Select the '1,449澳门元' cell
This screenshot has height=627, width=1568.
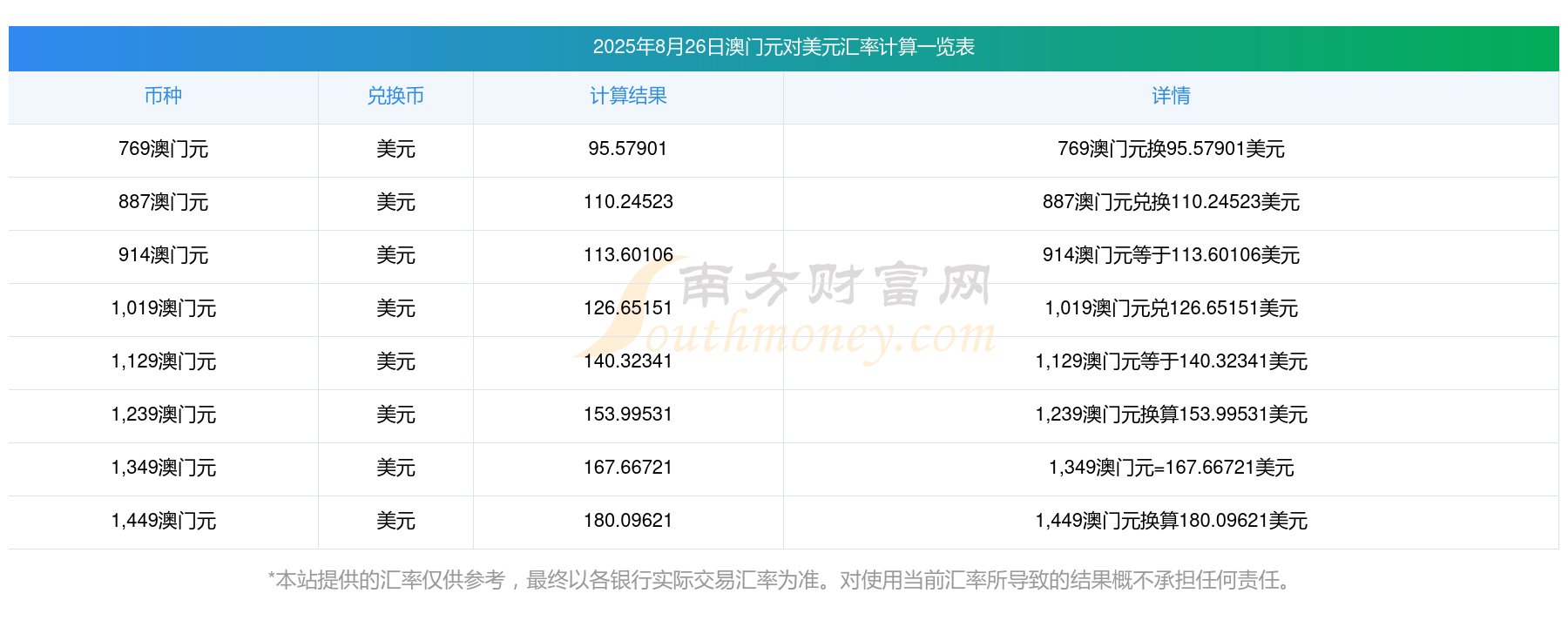163,521
